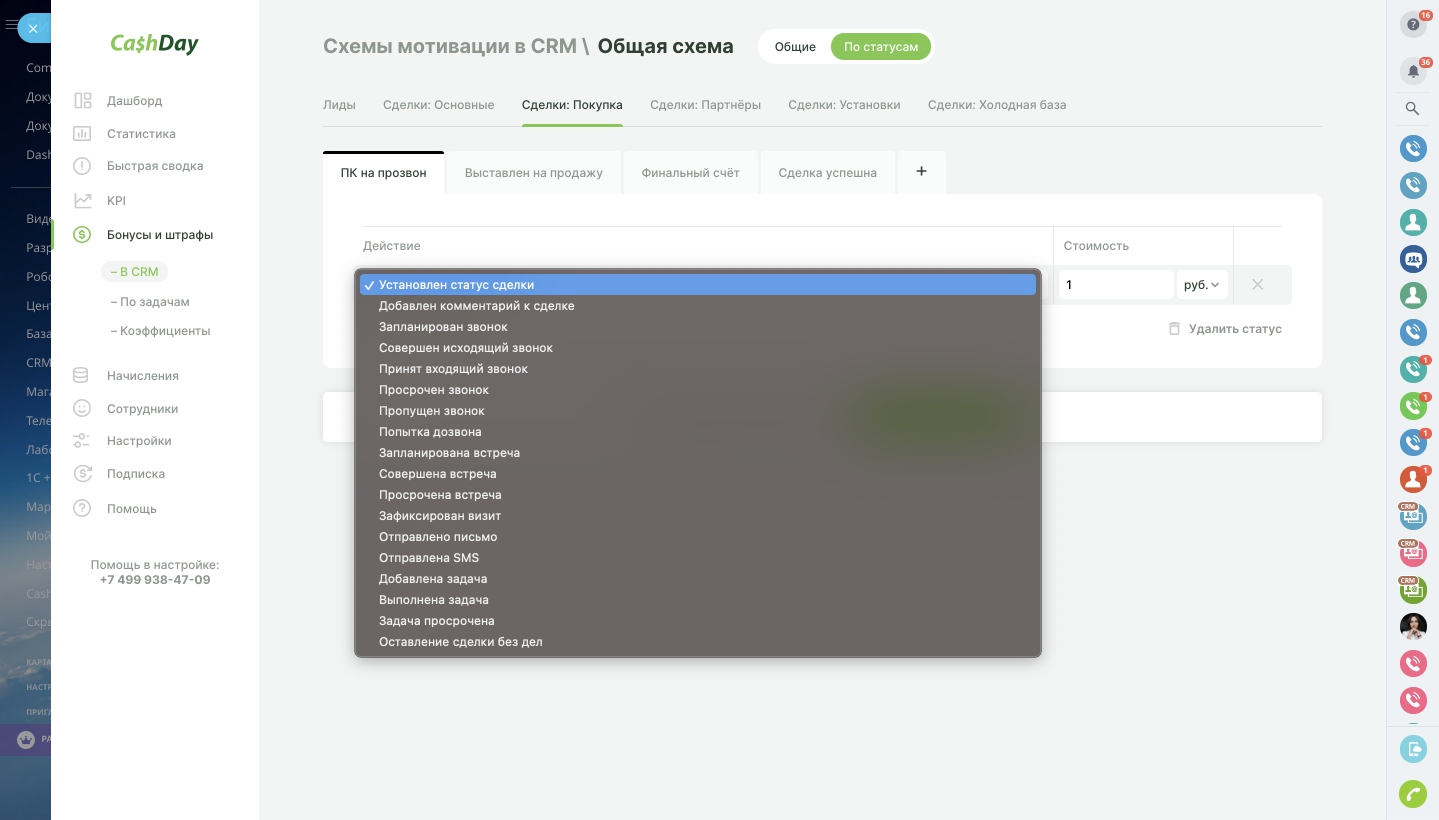Choose Пропущен звонок option
The height and width of the screenshot is (820, 1439).
(x=698, y=411)
